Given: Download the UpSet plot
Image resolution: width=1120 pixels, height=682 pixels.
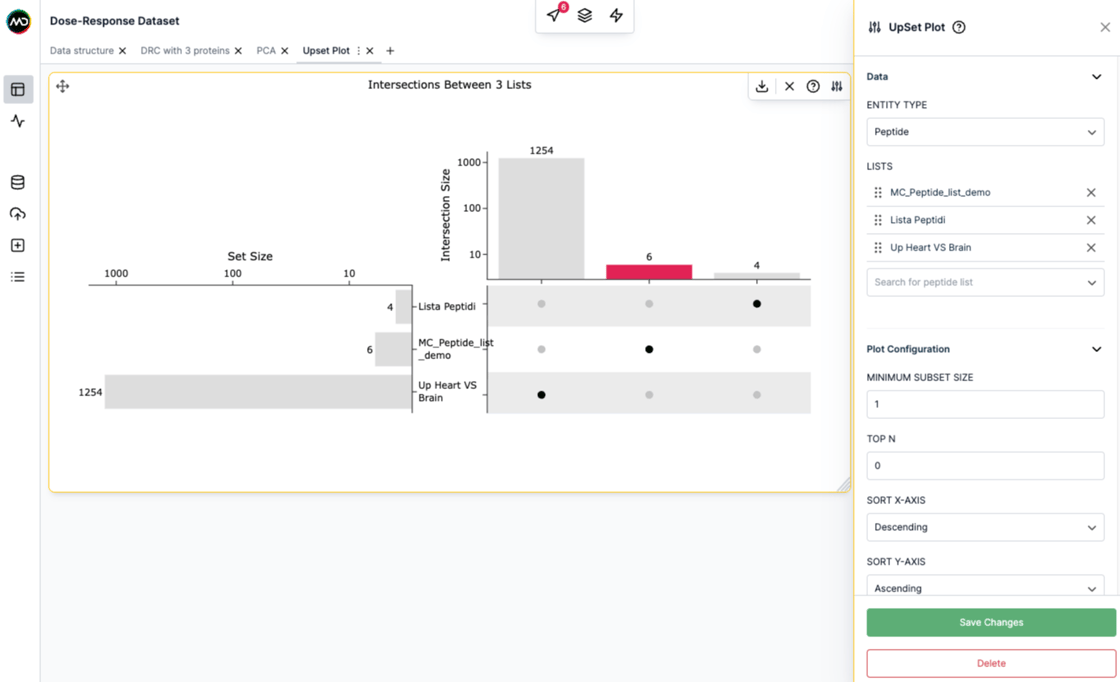Looking at the screenshot, I should pos(762,86).
